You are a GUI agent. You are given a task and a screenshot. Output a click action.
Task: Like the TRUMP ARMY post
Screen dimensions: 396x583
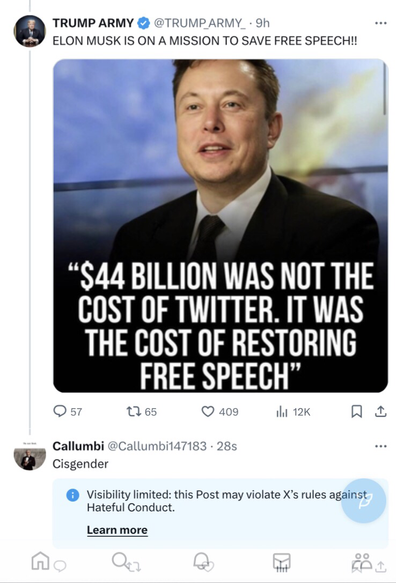click(x=220, y=412)
